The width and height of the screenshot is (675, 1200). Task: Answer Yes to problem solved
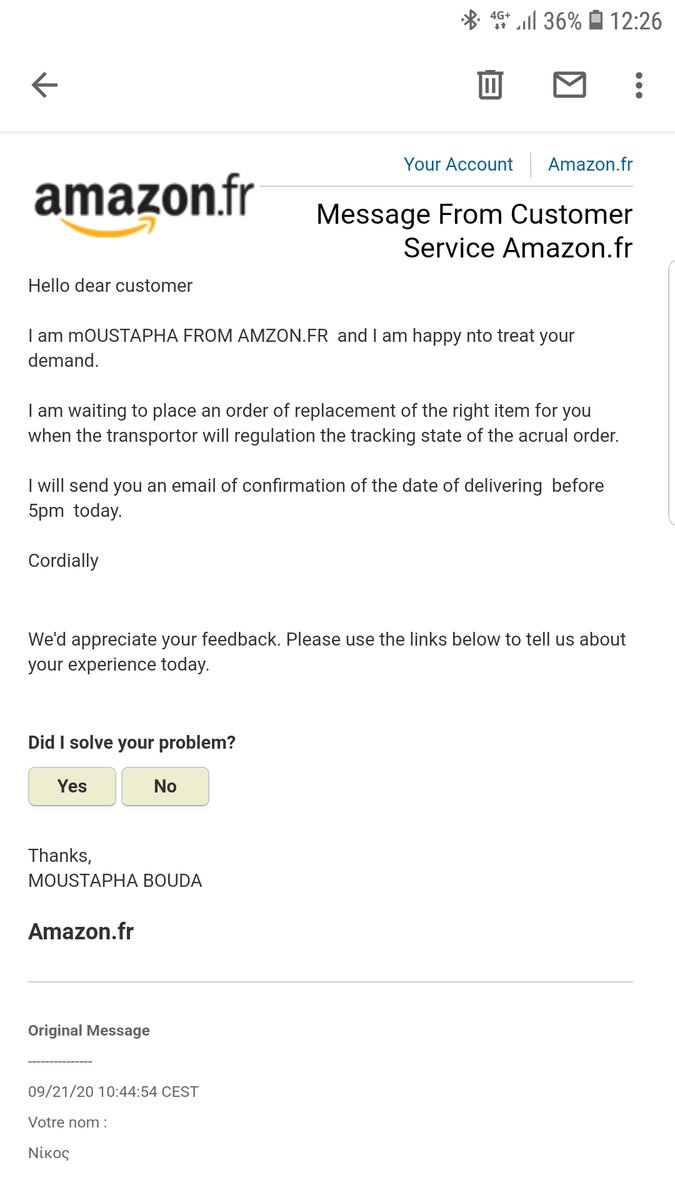72,786
